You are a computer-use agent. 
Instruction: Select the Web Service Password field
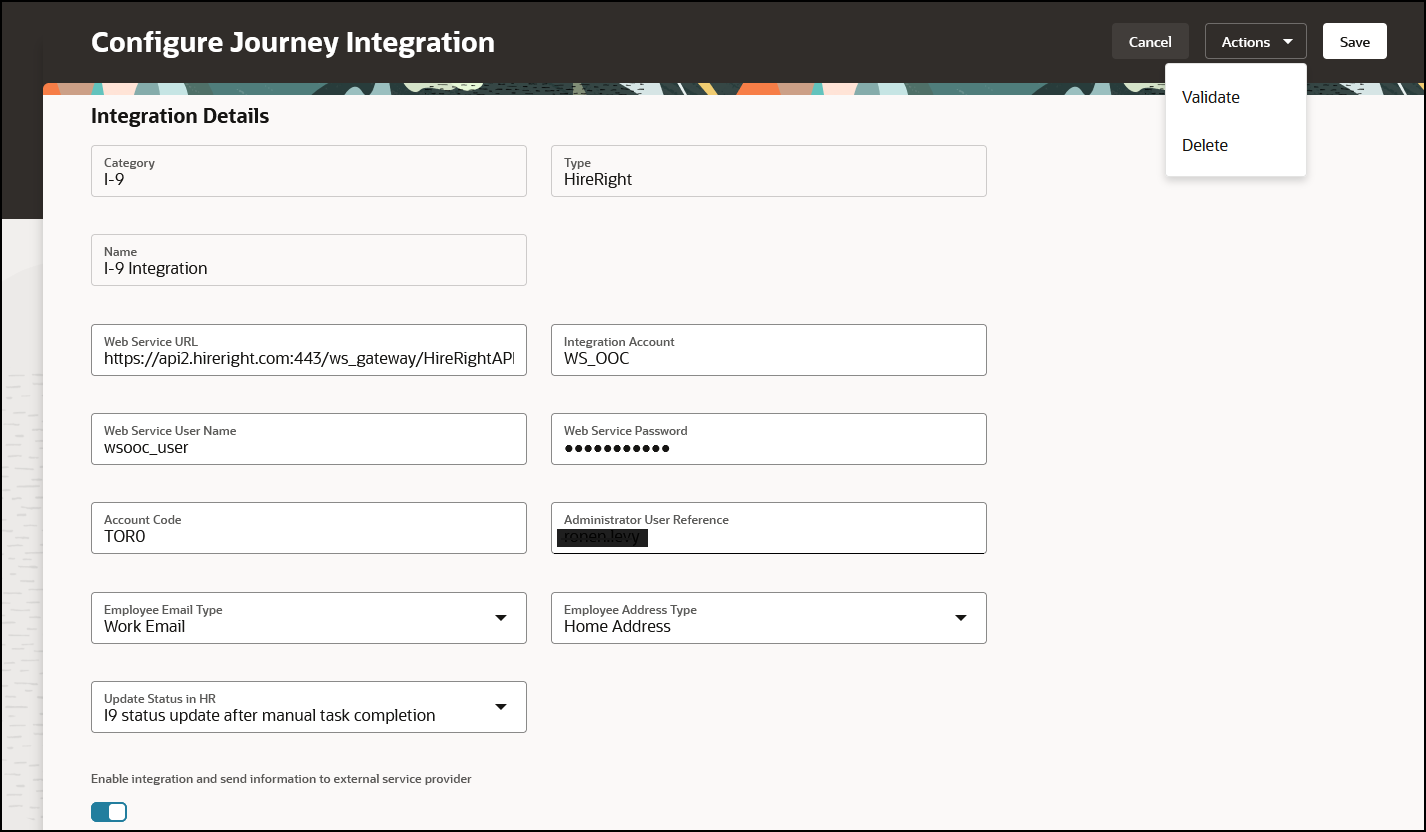point(768,447)
